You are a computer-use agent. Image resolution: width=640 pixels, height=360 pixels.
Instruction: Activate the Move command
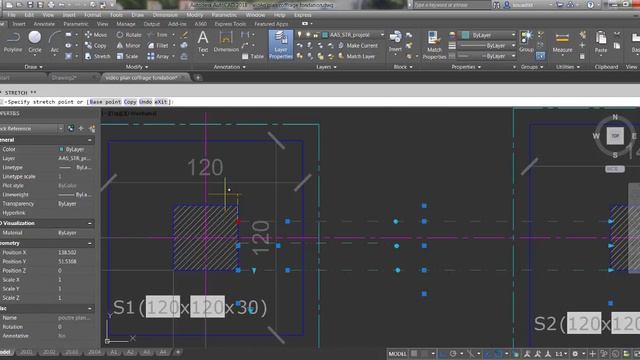[x=96, y=35]
